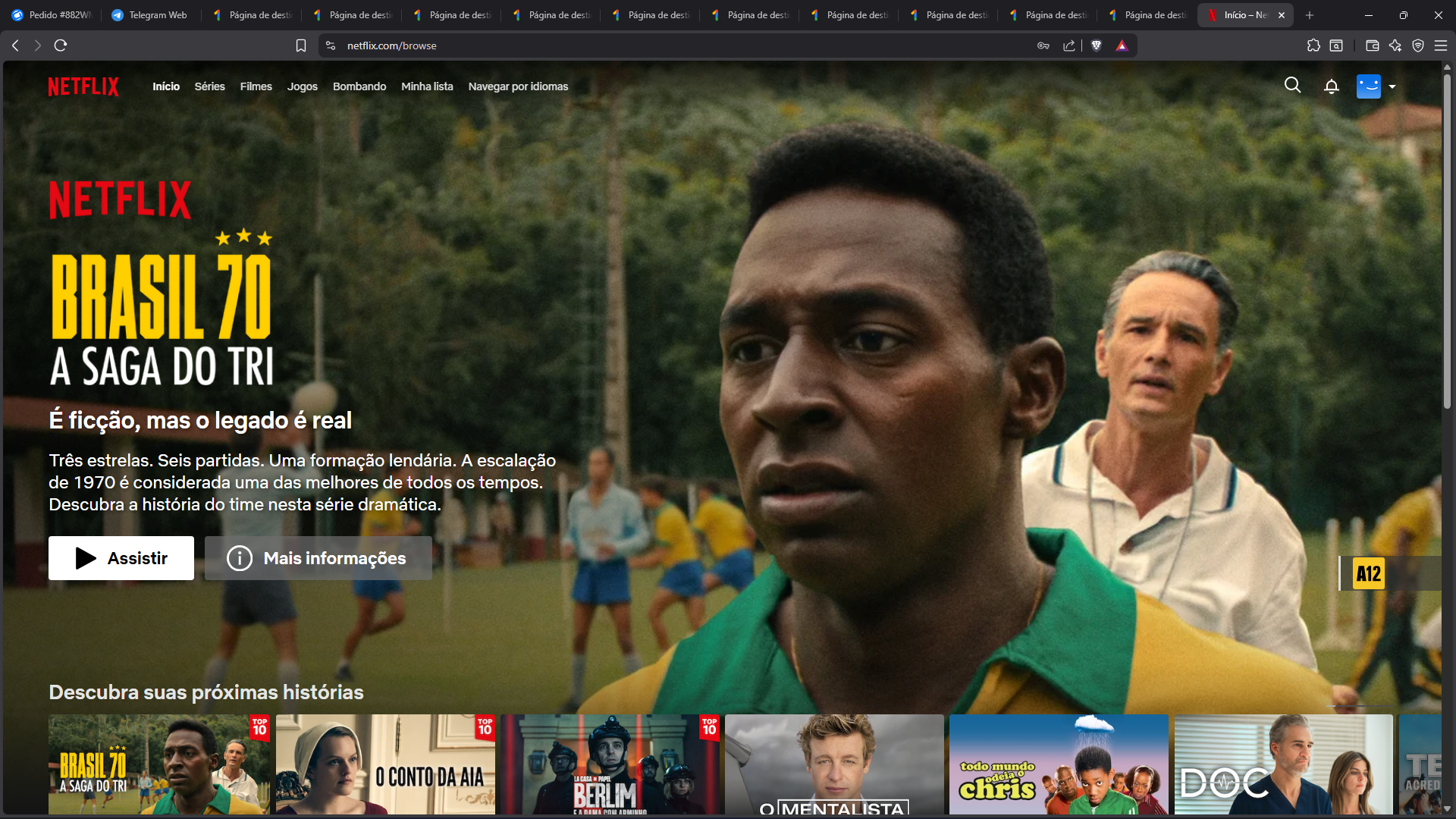
Task: Open the Brave Shields lion icon
Action: point(1097,45)
